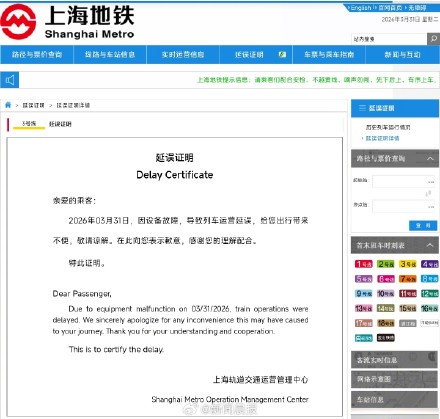Click the Shanghai Metro red logo
The height and width of the screenshot is (419, 440).
pyautogui.click(x=18, y=22)
